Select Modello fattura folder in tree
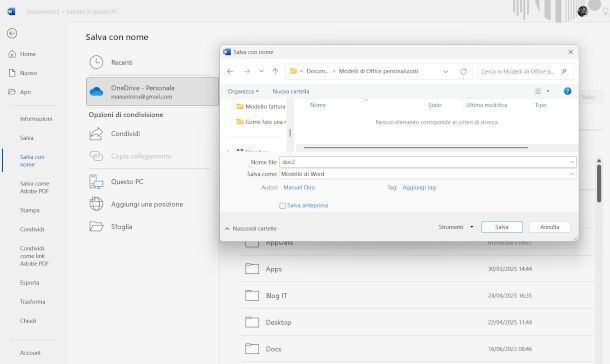This screenshot has height=364, width=610. point(261,106)
